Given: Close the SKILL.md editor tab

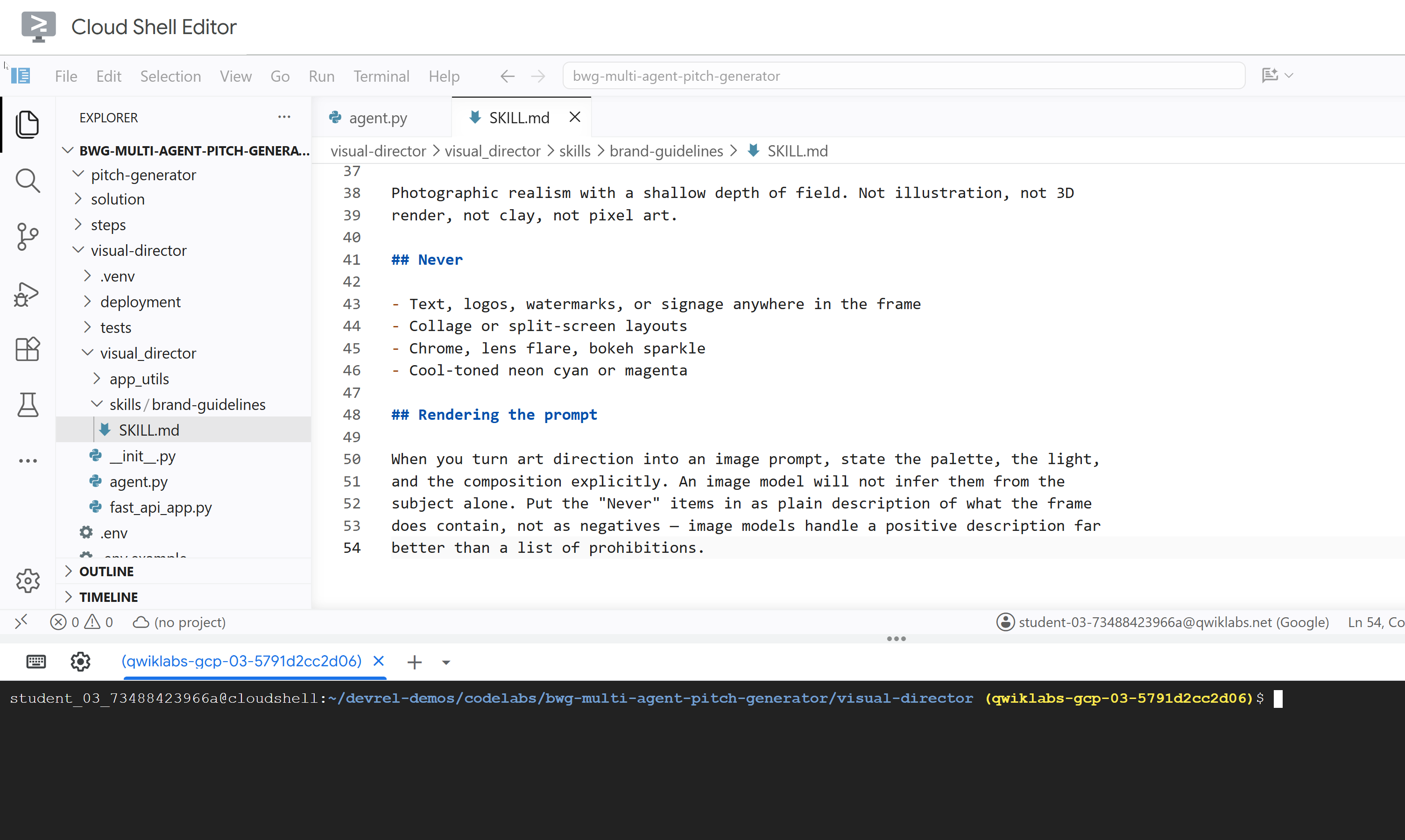Looking at the screenshot, I should pos(575,117).
